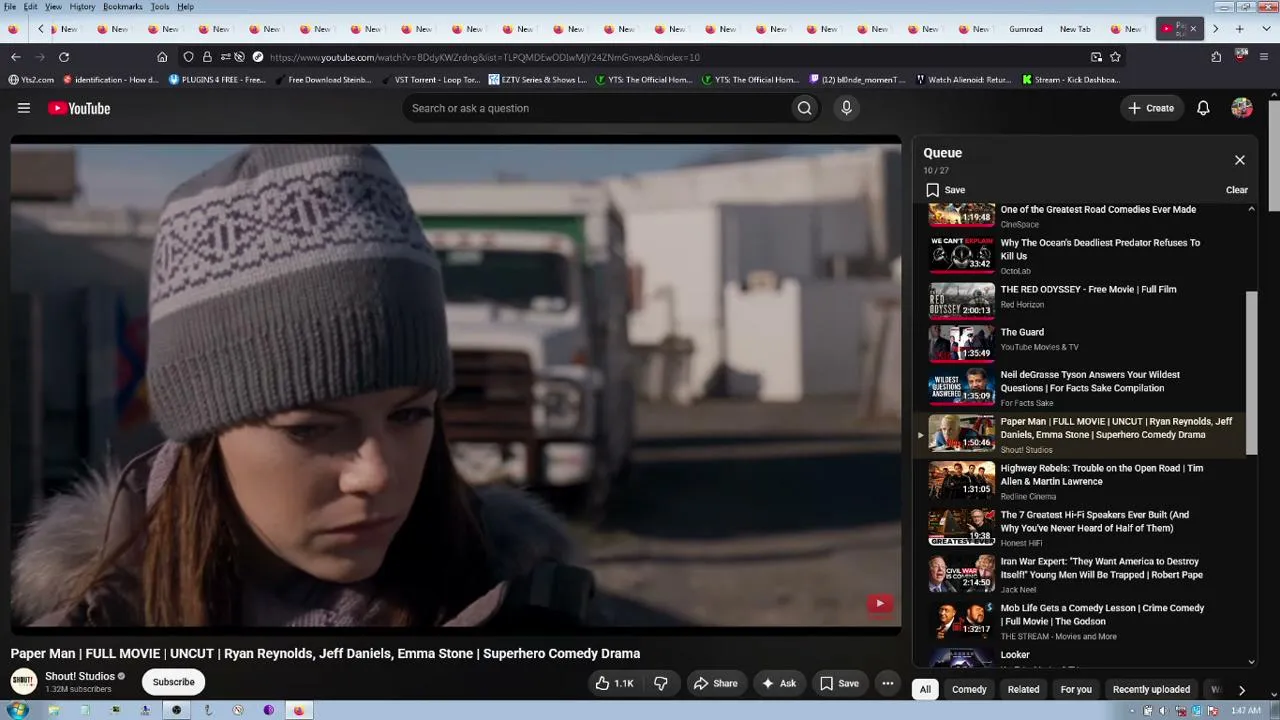Click the Save button below the video

click(839, 683)
